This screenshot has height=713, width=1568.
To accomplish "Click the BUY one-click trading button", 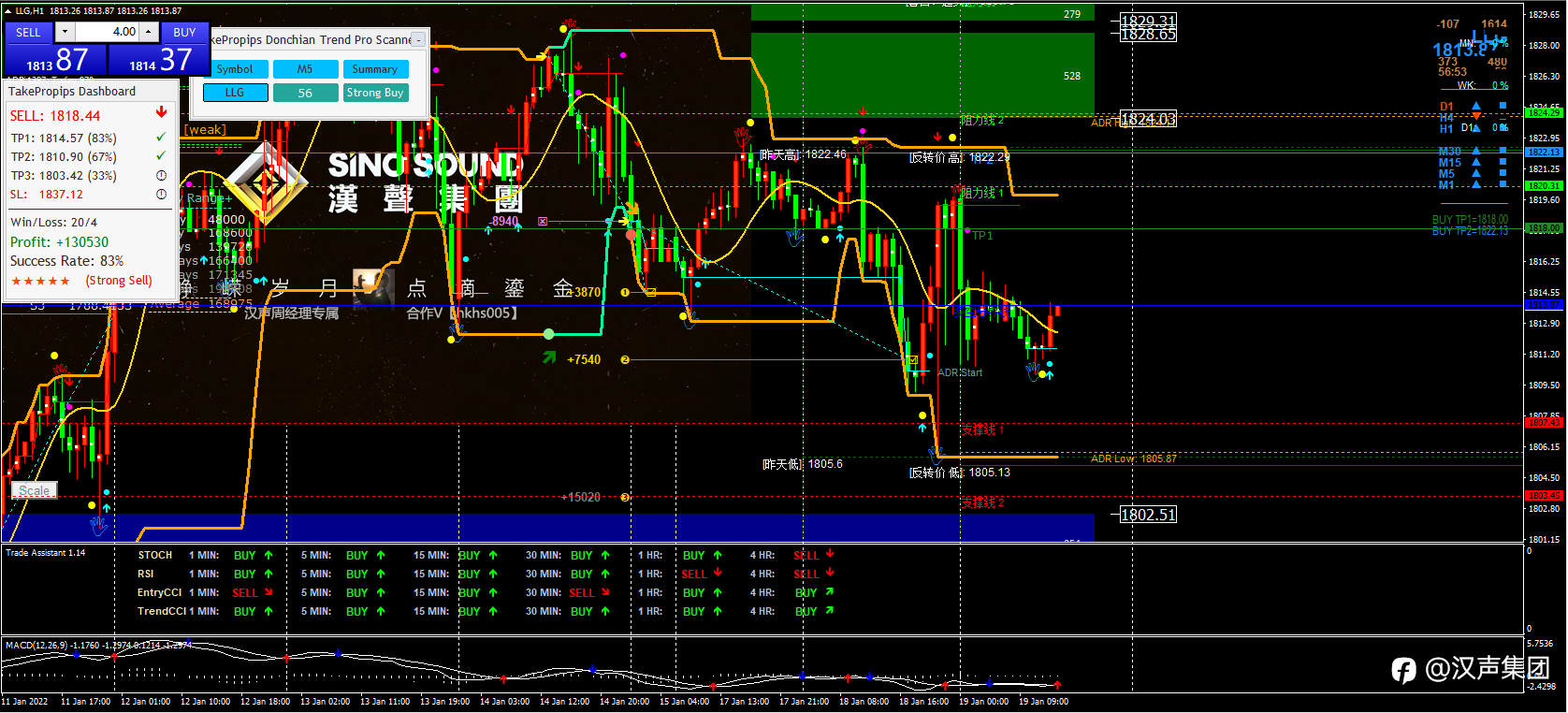I will tap(184, 32).
